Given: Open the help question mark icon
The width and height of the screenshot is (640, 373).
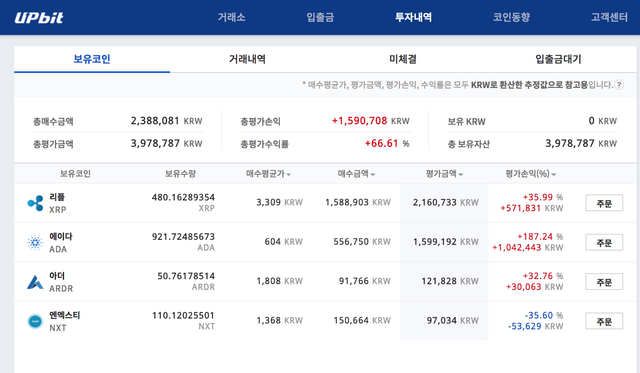Looking at the screenshot, I should (619, 85).
